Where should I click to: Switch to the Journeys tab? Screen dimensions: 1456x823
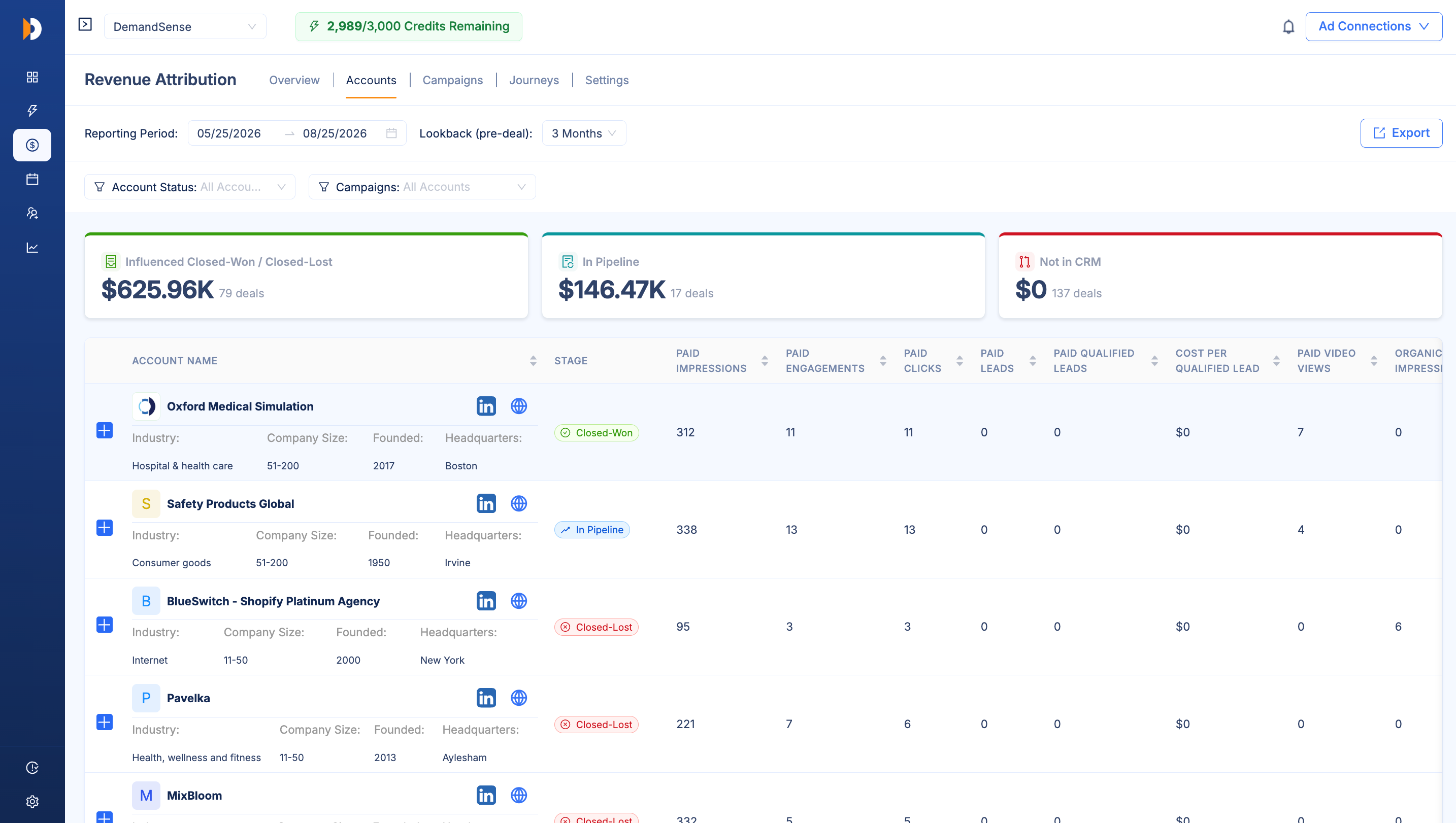[534, 80]
